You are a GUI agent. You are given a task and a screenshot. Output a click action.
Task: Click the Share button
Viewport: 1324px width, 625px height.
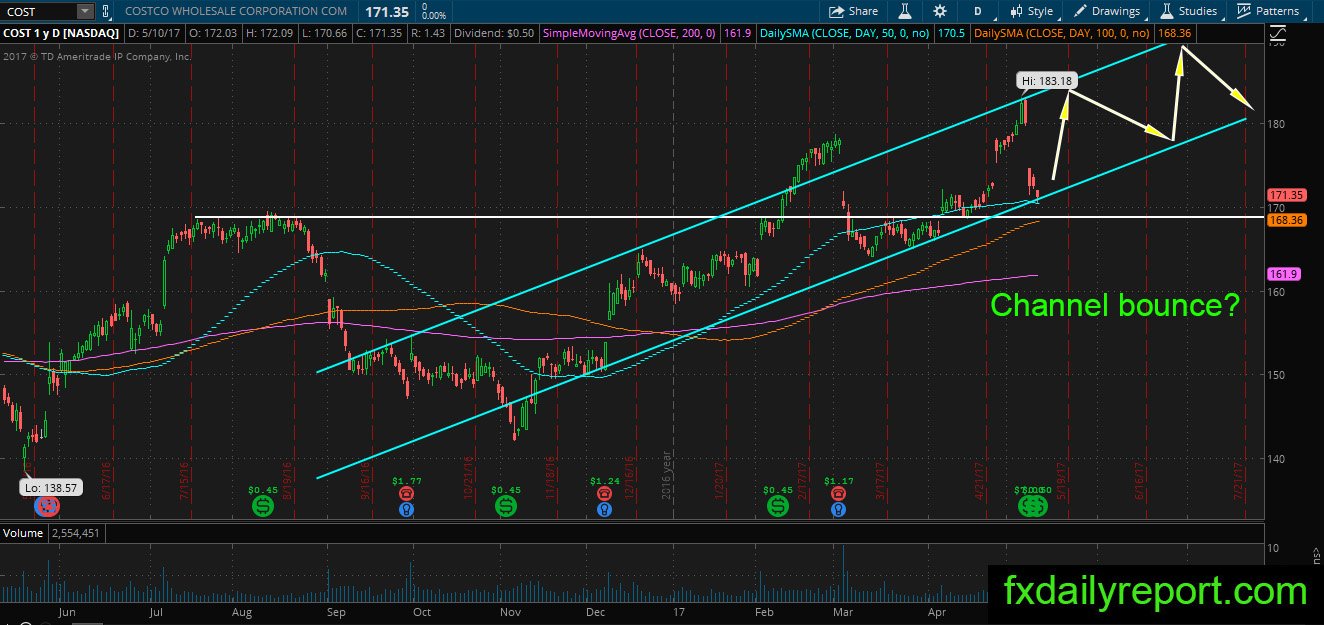[x=853, y=11]
